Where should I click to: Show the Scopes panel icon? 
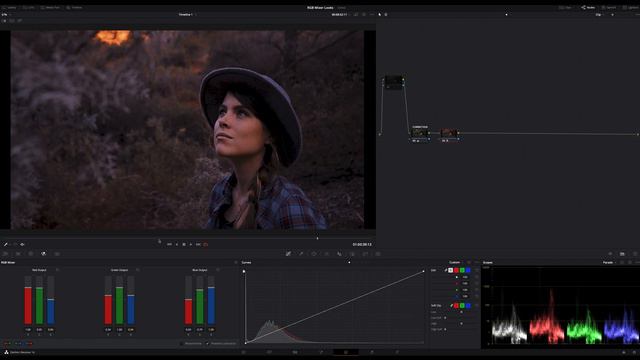622,254
